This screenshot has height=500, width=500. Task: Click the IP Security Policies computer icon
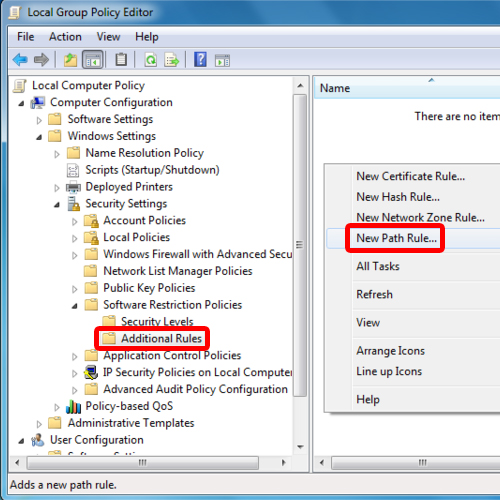[x=91, y=372]
